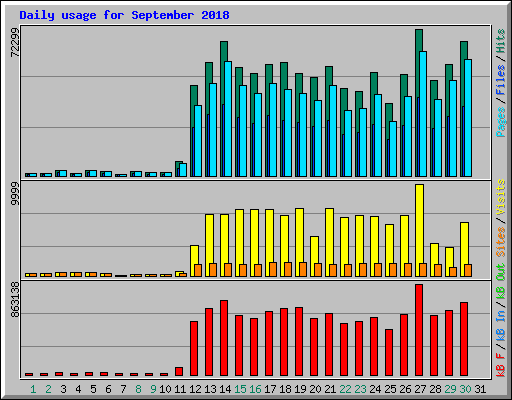Click the "Daily usage for September 2018" title

(124, 15)
